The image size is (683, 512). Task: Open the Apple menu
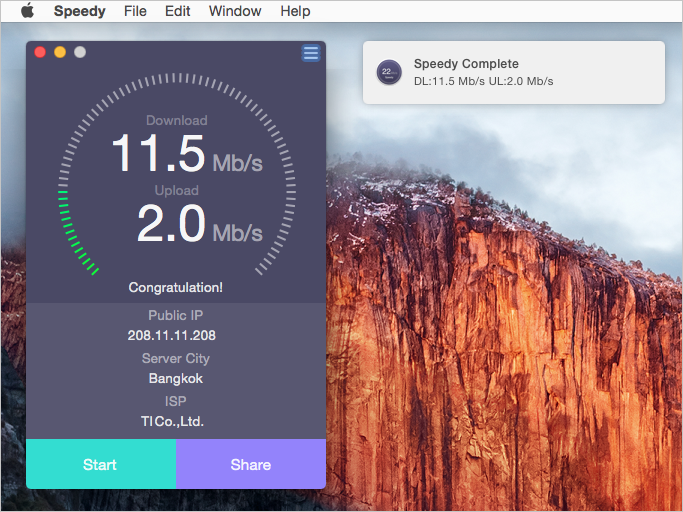point(27,10)
